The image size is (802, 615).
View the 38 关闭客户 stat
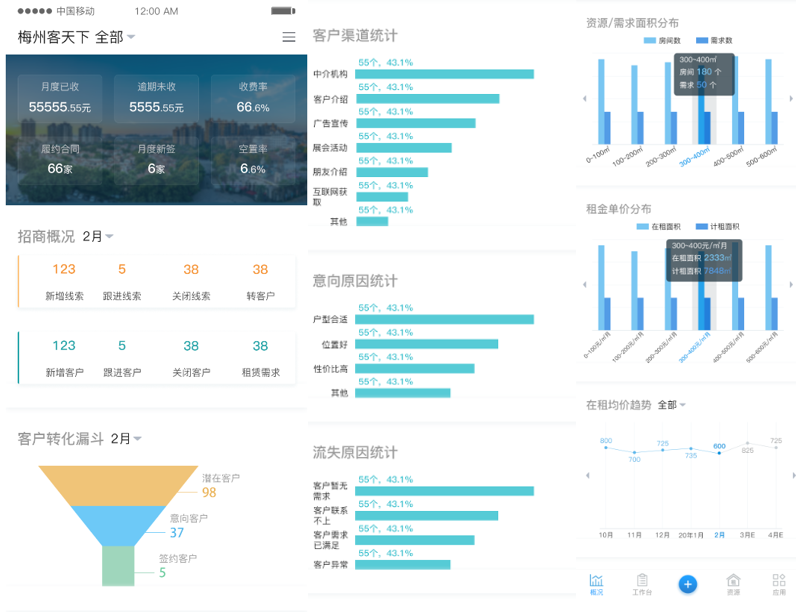pyautogui.click(x=191, y=358)
